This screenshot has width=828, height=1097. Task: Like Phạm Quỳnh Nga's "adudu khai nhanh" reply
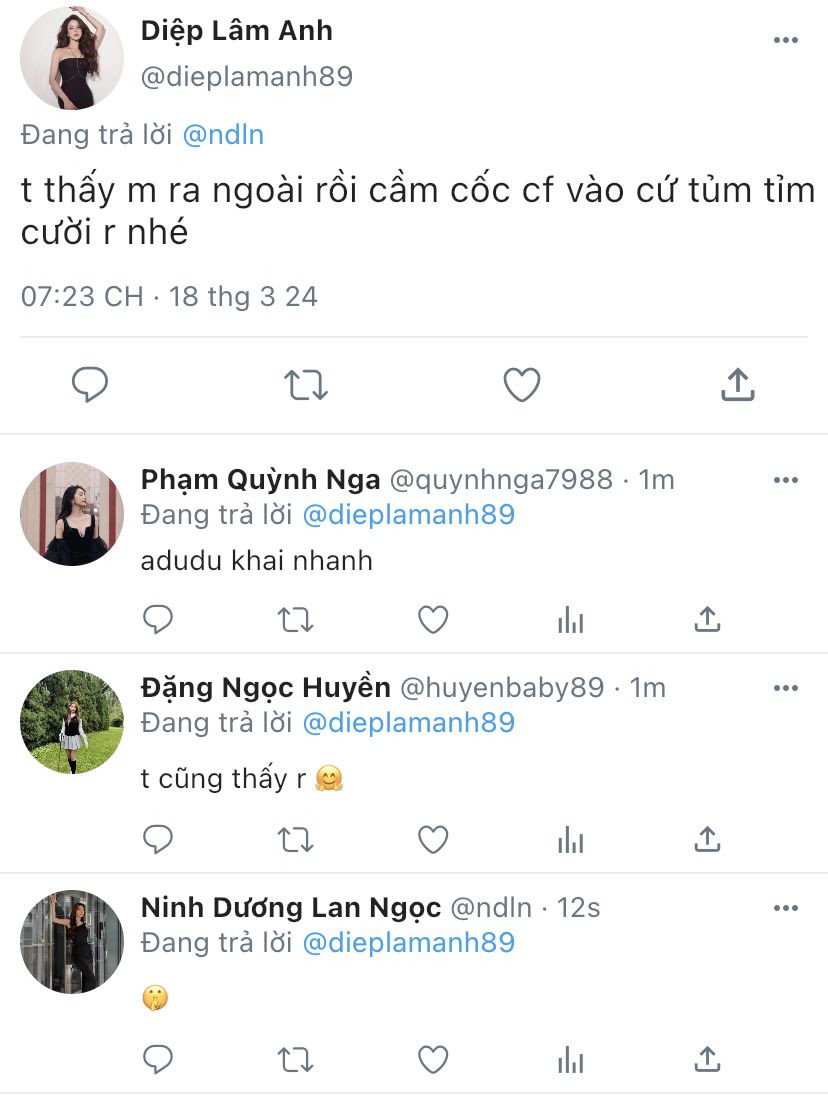pyautogui.click(x=433, y=621)
